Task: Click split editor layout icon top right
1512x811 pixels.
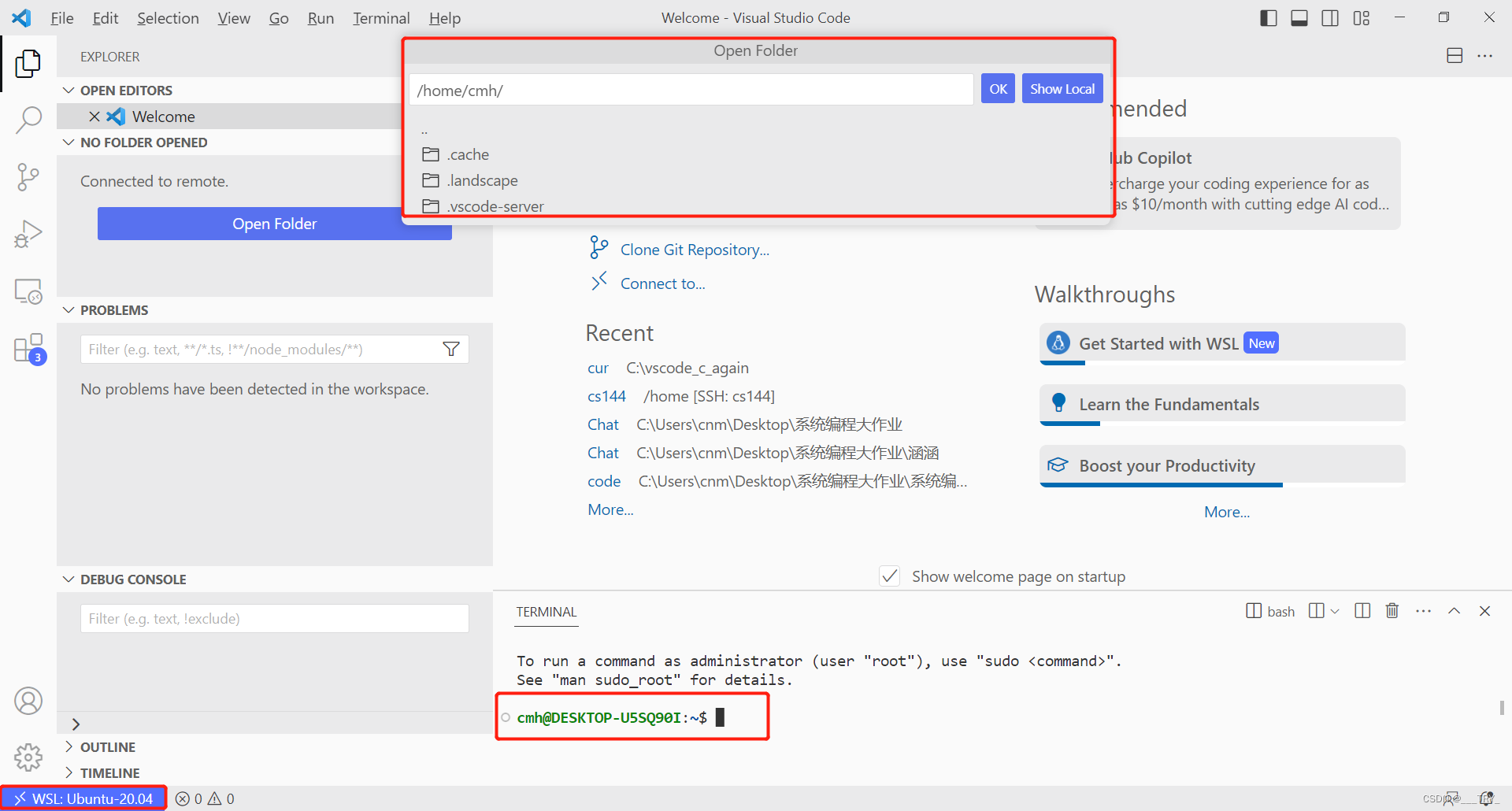Action: pyautogui.click(x=1455, y=56)
